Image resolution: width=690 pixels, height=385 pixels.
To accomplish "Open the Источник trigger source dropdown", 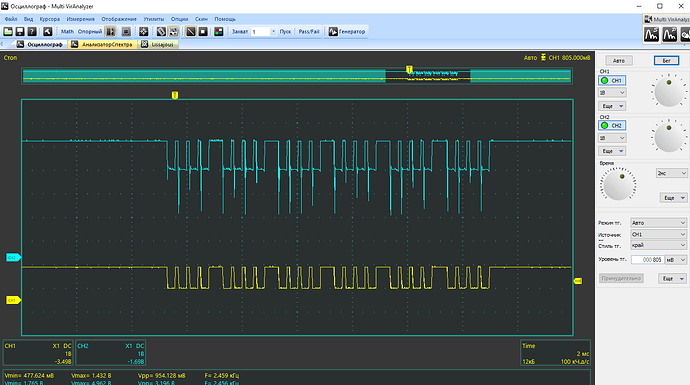I will coord(659,235).
